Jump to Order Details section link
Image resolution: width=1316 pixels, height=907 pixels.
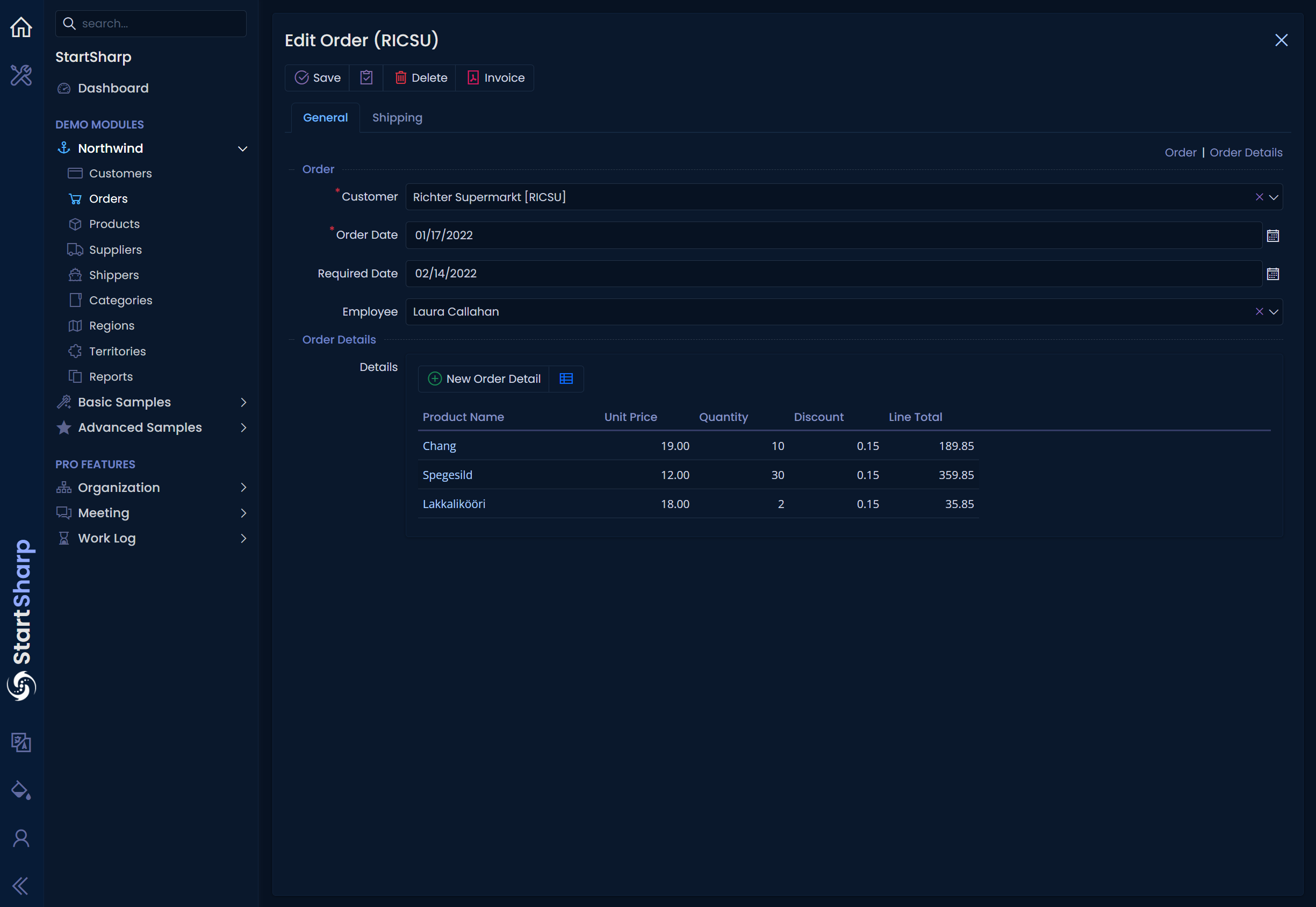(1246, 152)
